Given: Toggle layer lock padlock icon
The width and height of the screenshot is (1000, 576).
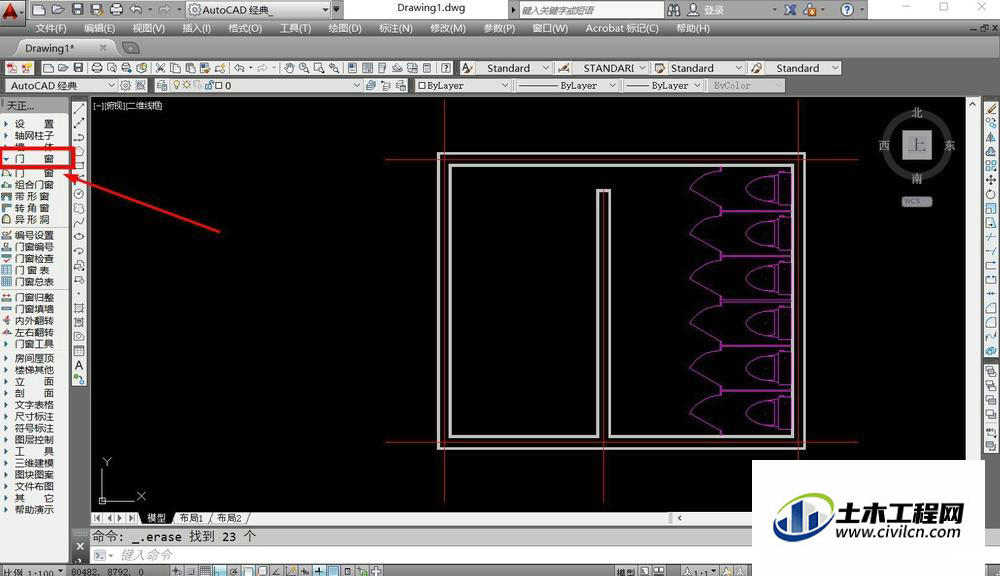Looking at the screenshot, I should [209, 85].
